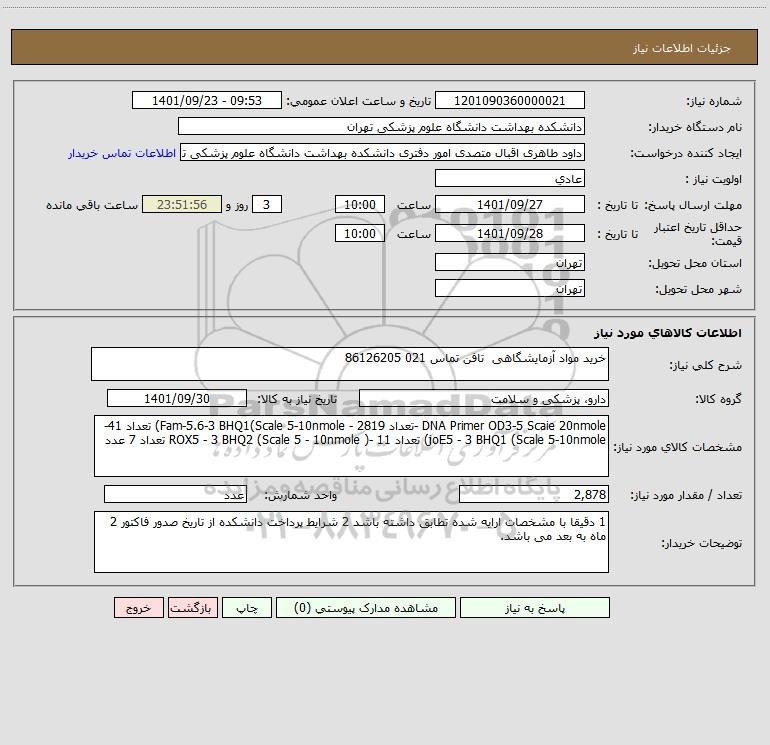The height and width of the screenshot is (745, 770).
Task: Click the announcement date field 1401/09/23 - 09:53
Action: [207, 100]
